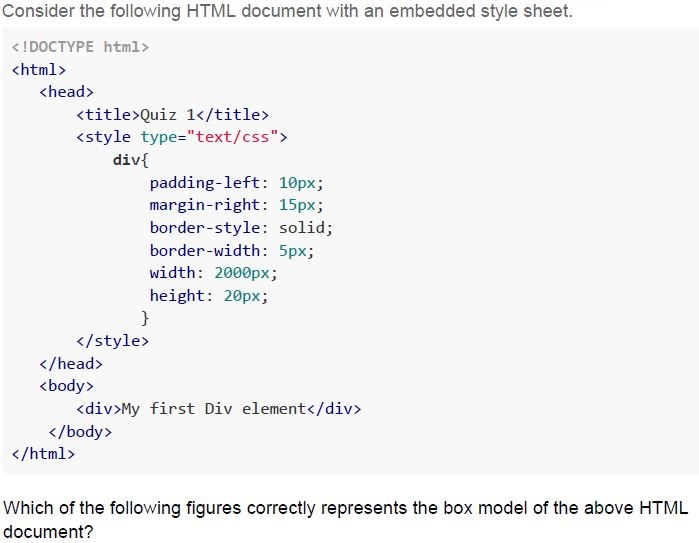Click the closing style tag
Image resolution: width=699 pixels, height=543 pixels.
click(x=112, y=341)
